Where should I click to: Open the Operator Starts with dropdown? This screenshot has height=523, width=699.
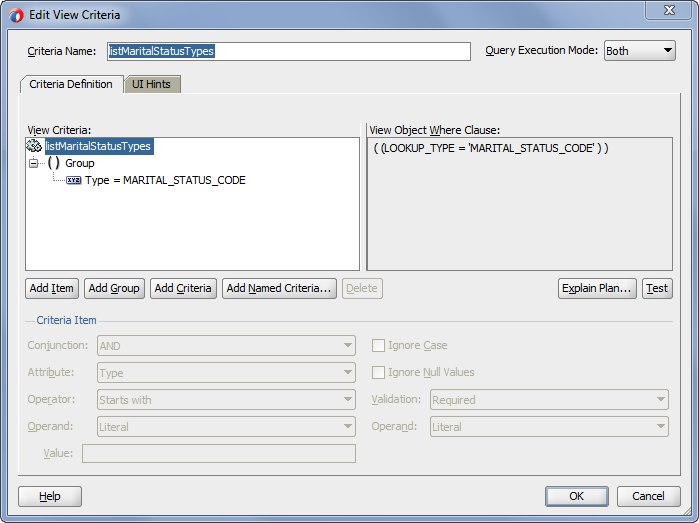tap(226, 399)
